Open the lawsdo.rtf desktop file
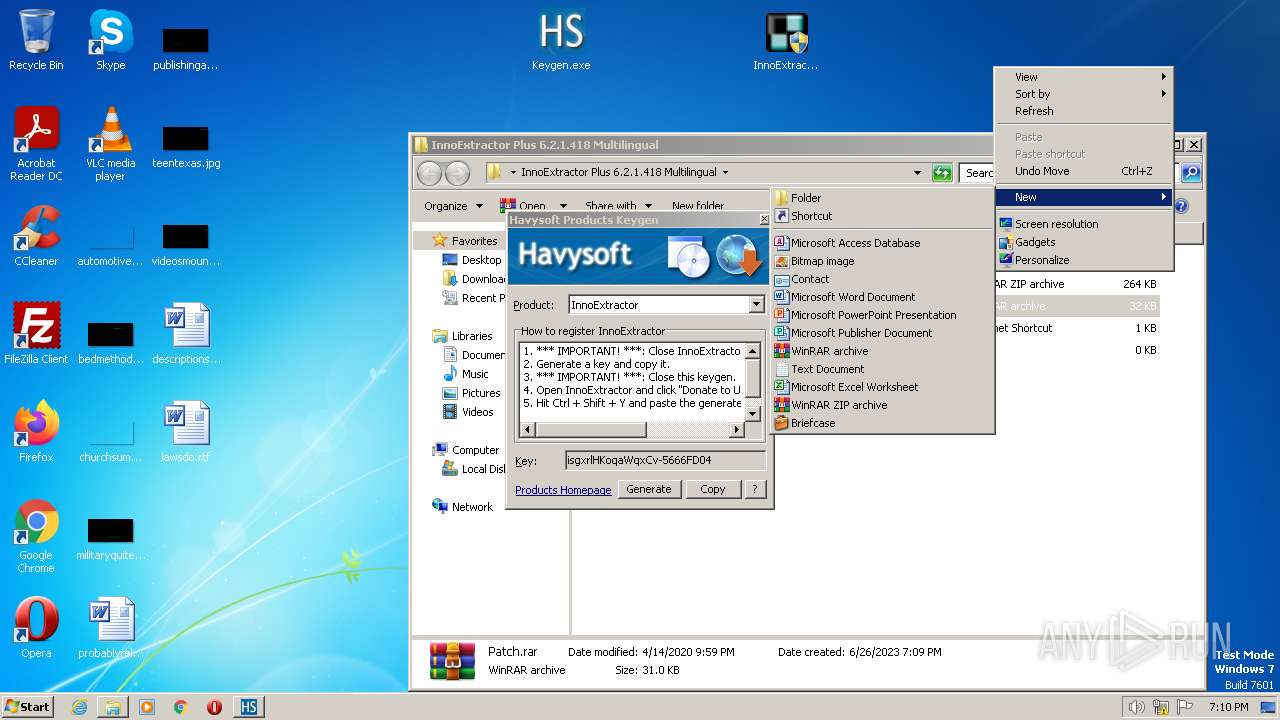 click(x=186, y=432)
